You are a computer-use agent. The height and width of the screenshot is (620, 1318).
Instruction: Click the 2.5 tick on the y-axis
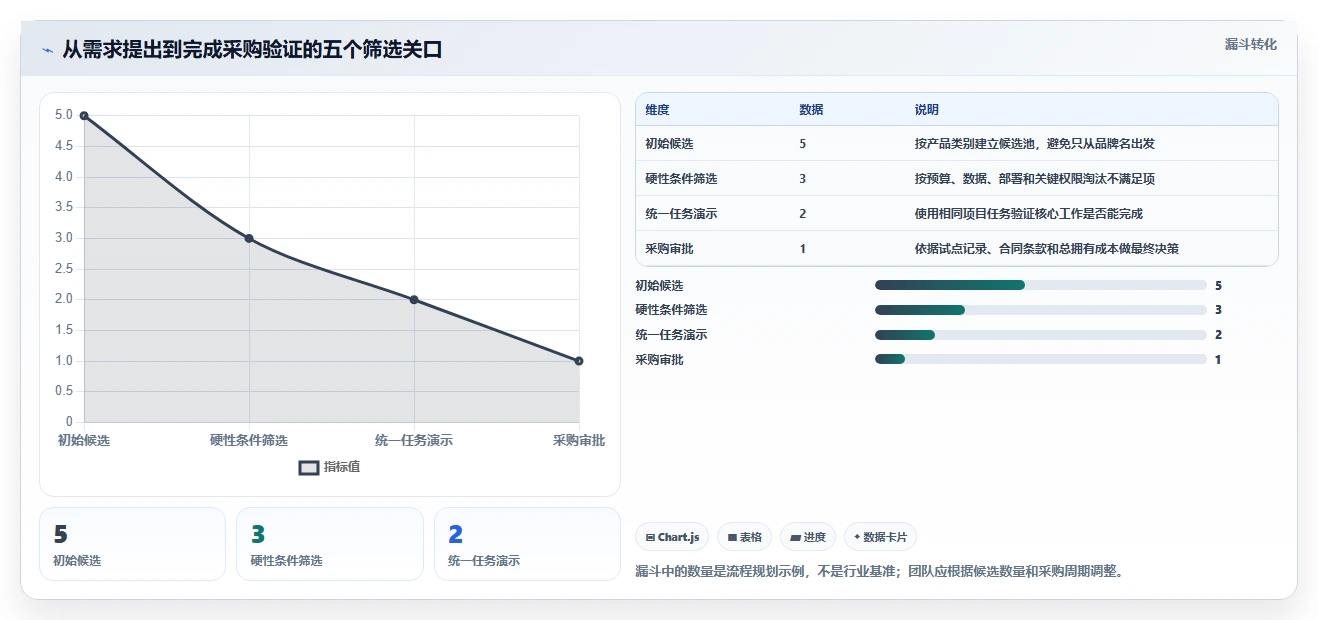coord(64,269)
